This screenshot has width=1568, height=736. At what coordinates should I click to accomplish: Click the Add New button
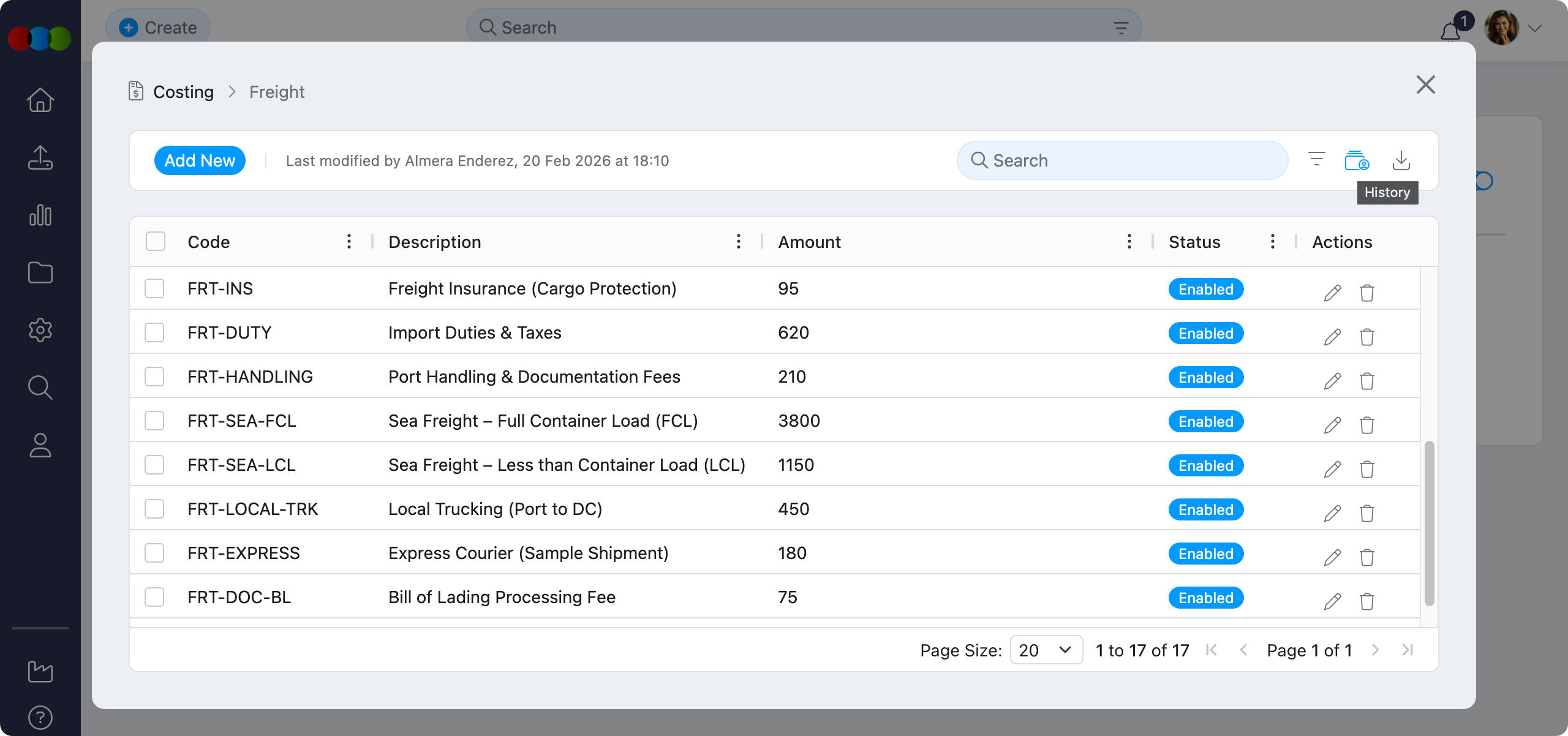click(200, 160)
